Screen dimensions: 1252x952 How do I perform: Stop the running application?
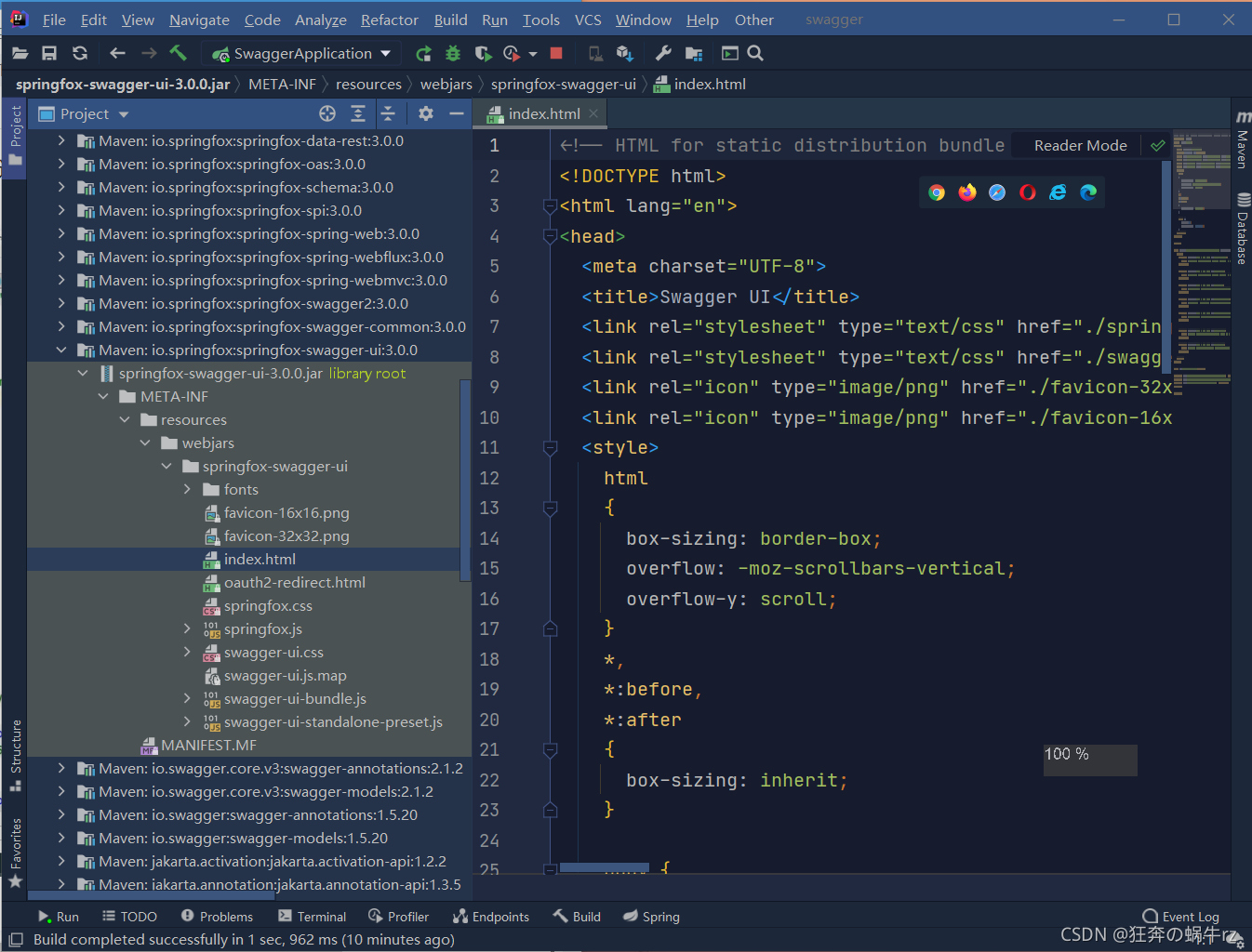point(556,54)
